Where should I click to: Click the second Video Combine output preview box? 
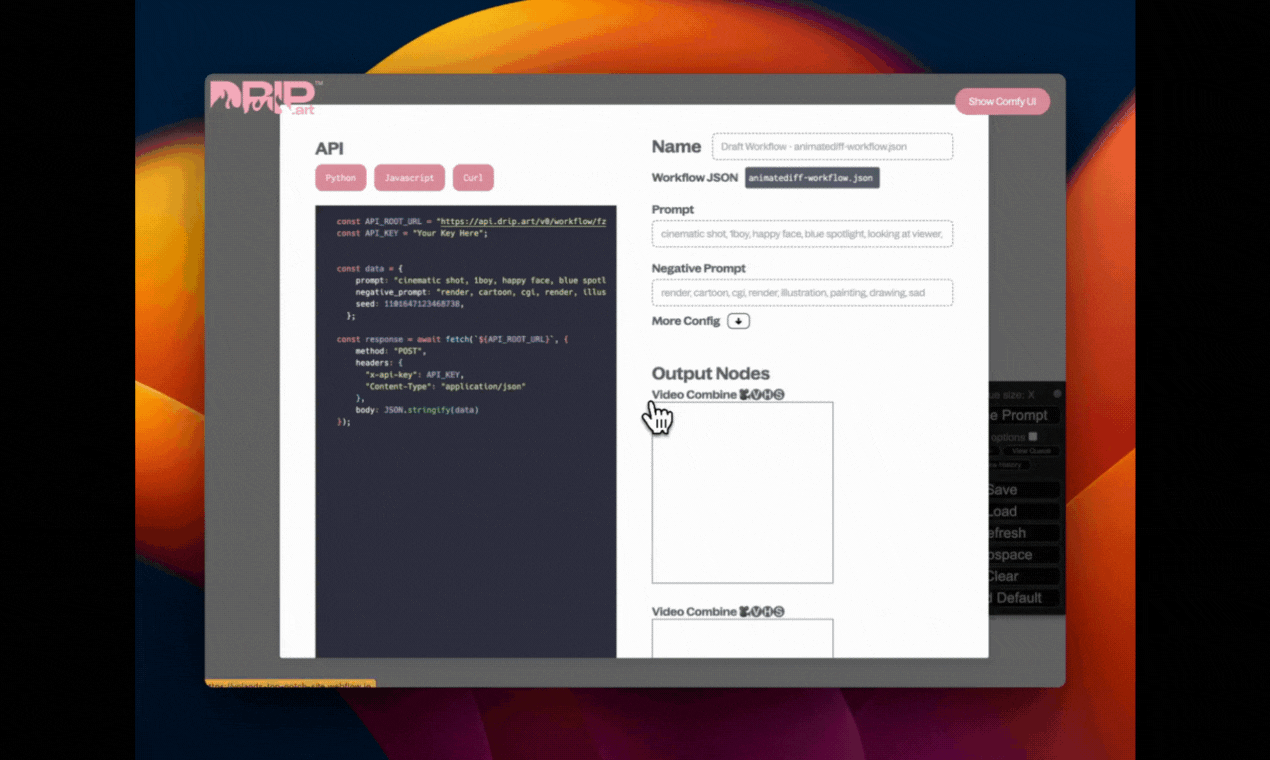pos(742,638)
